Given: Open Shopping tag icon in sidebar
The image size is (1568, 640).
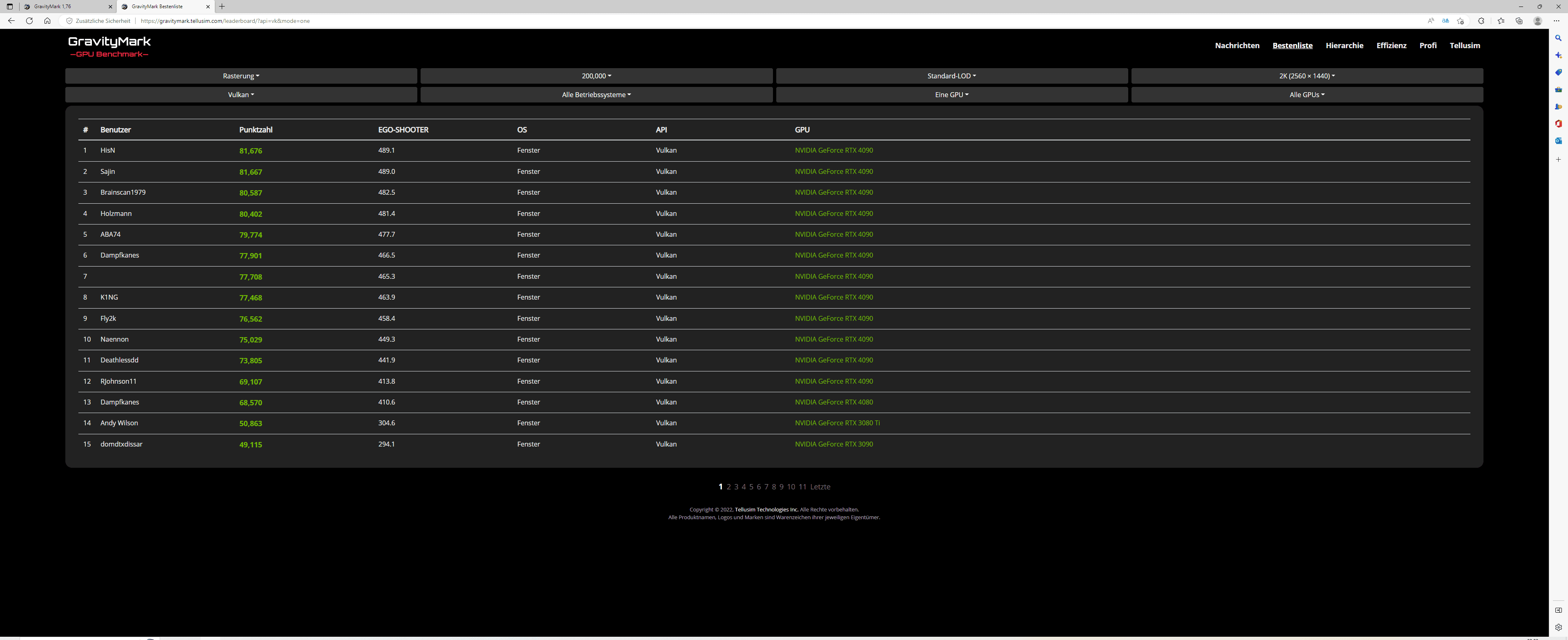Looking at the screenshot, I should point(1558,72).
